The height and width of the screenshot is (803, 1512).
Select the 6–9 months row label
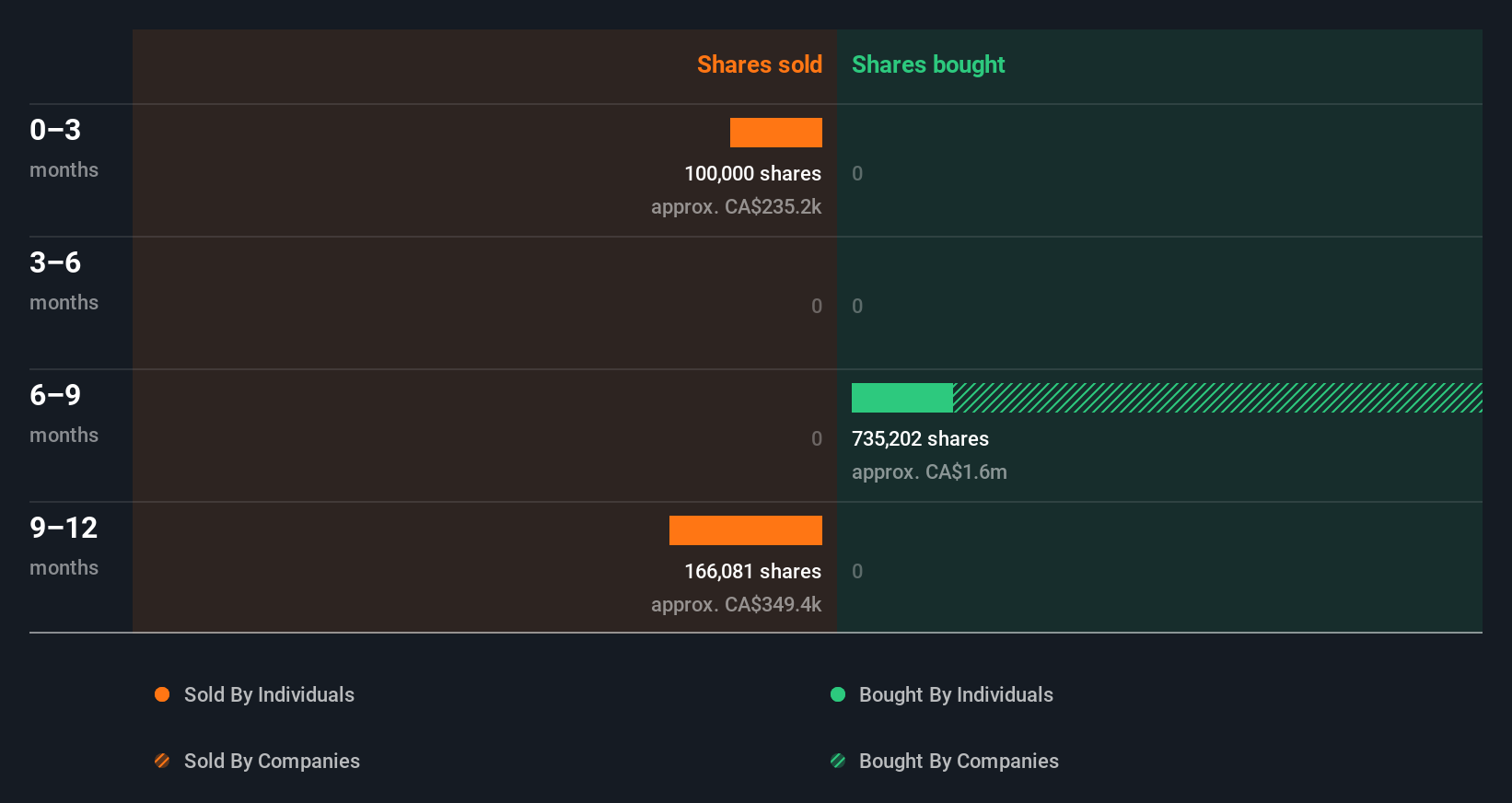(64, 413)
